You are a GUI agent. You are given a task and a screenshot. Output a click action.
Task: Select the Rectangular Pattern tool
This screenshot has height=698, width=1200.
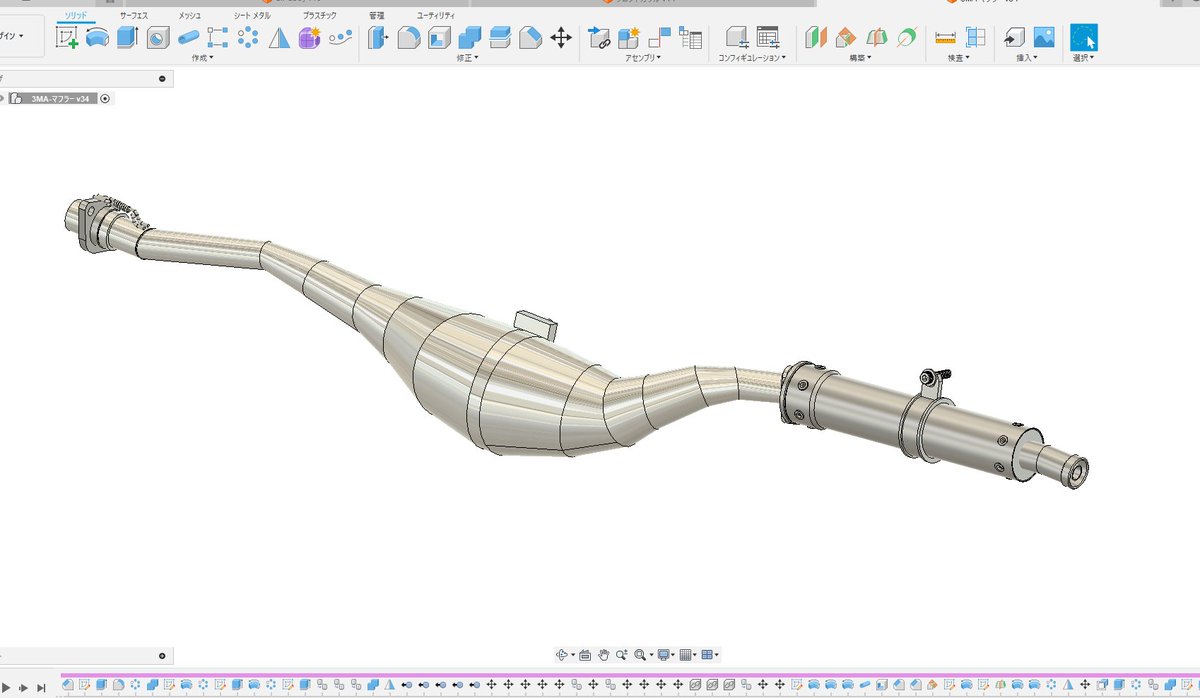tap(218, 38)
